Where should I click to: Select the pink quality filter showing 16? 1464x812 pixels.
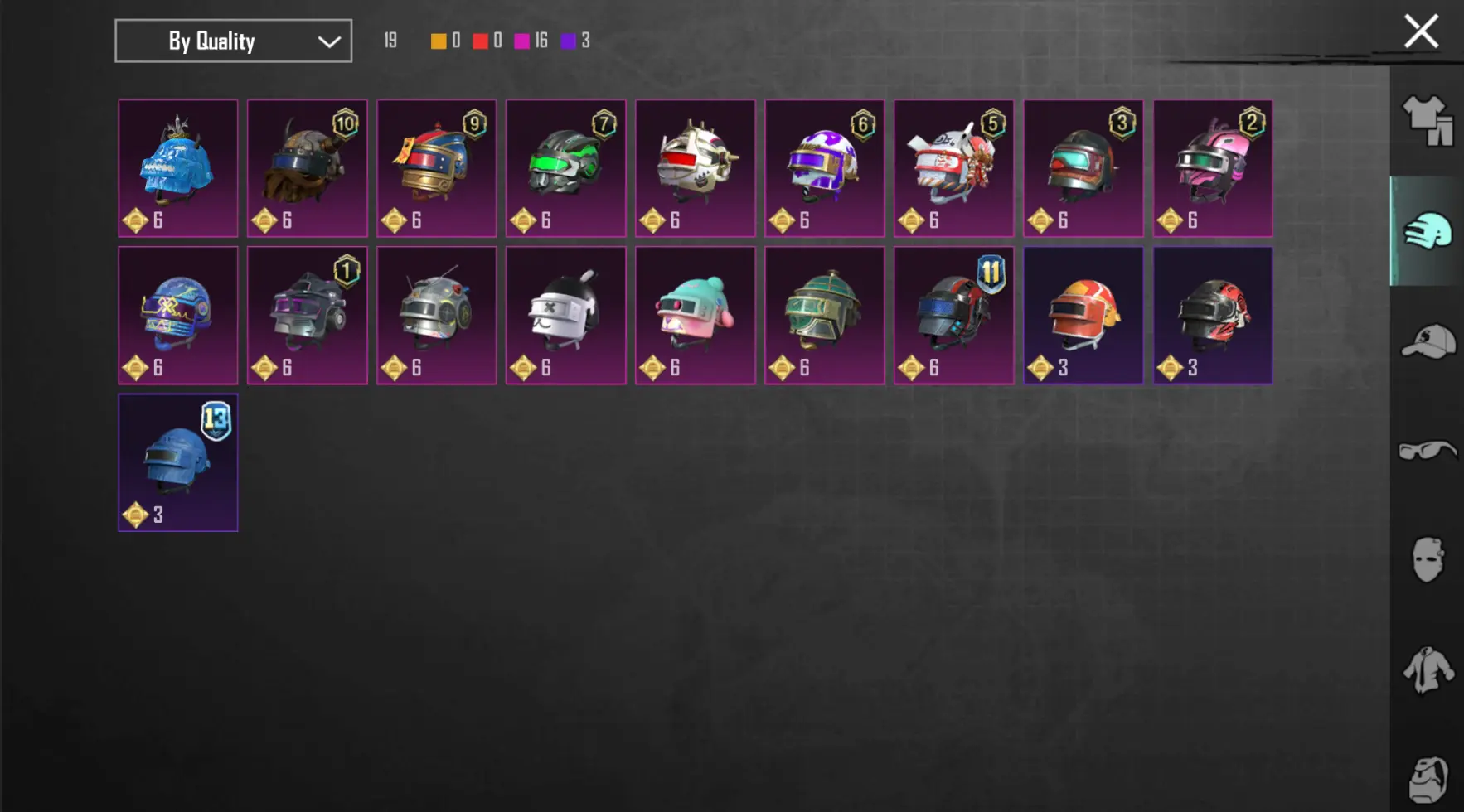click(x=531, y=41)
